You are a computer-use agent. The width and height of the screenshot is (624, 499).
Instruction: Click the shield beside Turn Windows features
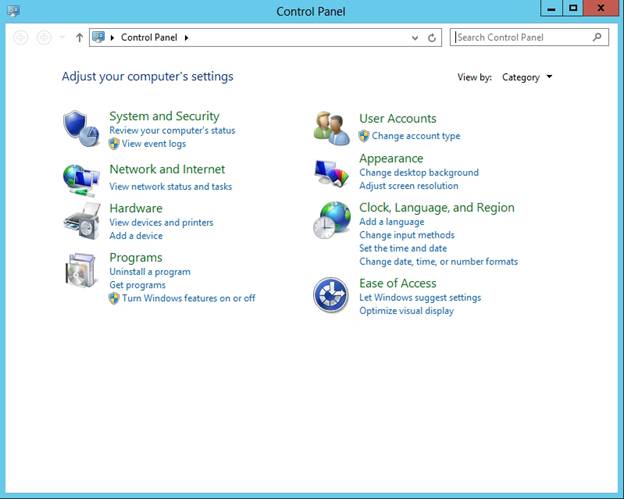[114, 298]
